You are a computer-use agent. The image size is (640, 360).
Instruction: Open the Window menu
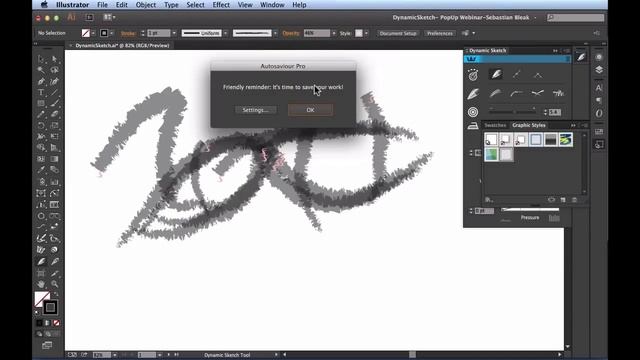point(272,5)
